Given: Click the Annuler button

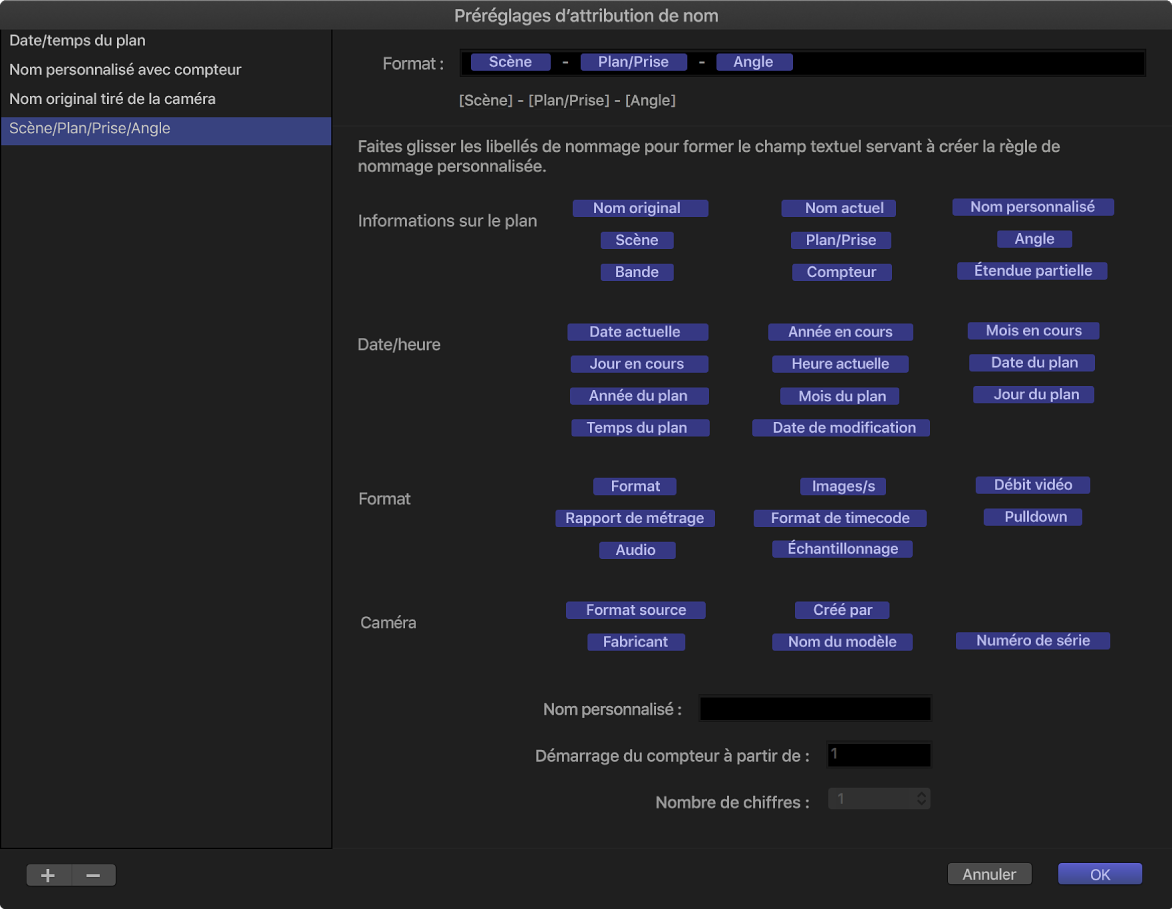Looking at the screenshot, I should (989, 874).
